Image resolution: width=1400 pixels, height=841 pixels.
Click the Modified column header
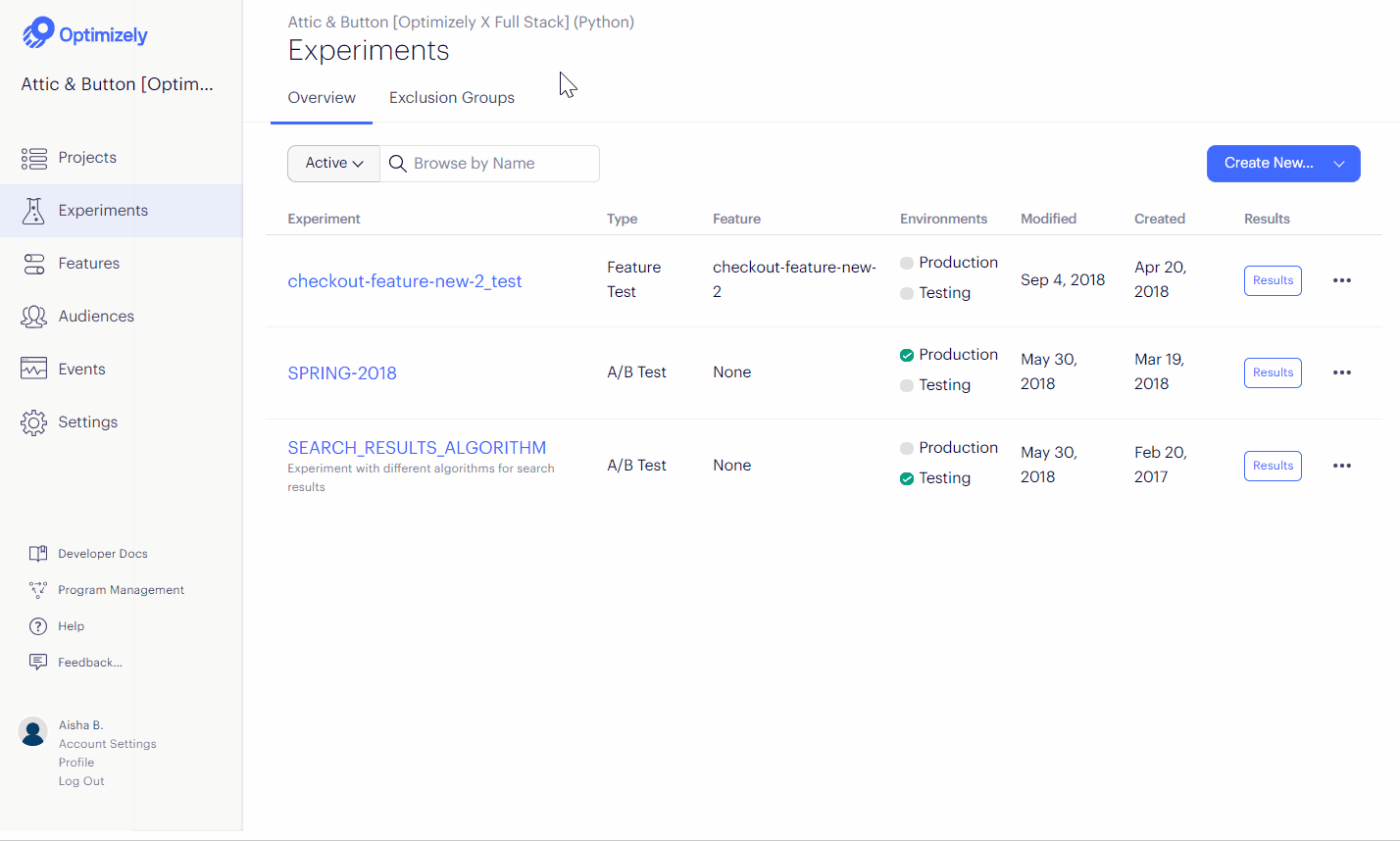pos(1048,219)
